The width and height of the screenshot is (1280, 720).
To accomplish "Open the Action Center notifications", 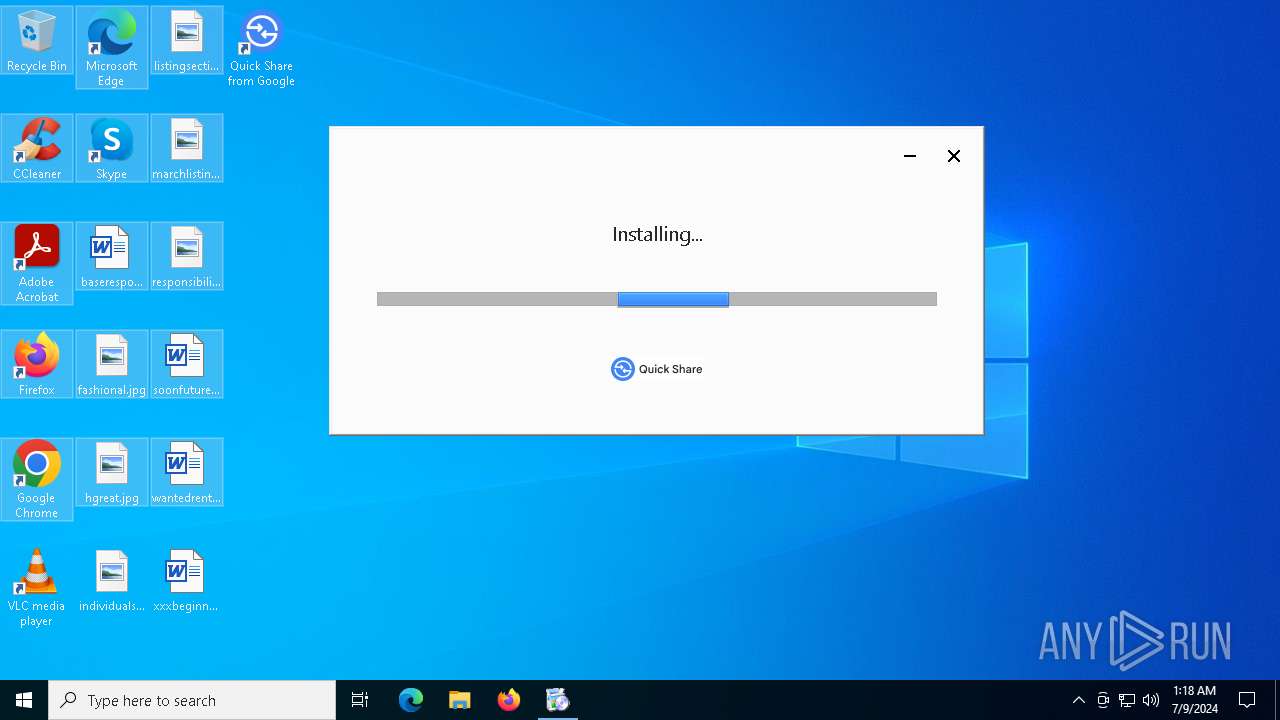I will (1247, 700).
